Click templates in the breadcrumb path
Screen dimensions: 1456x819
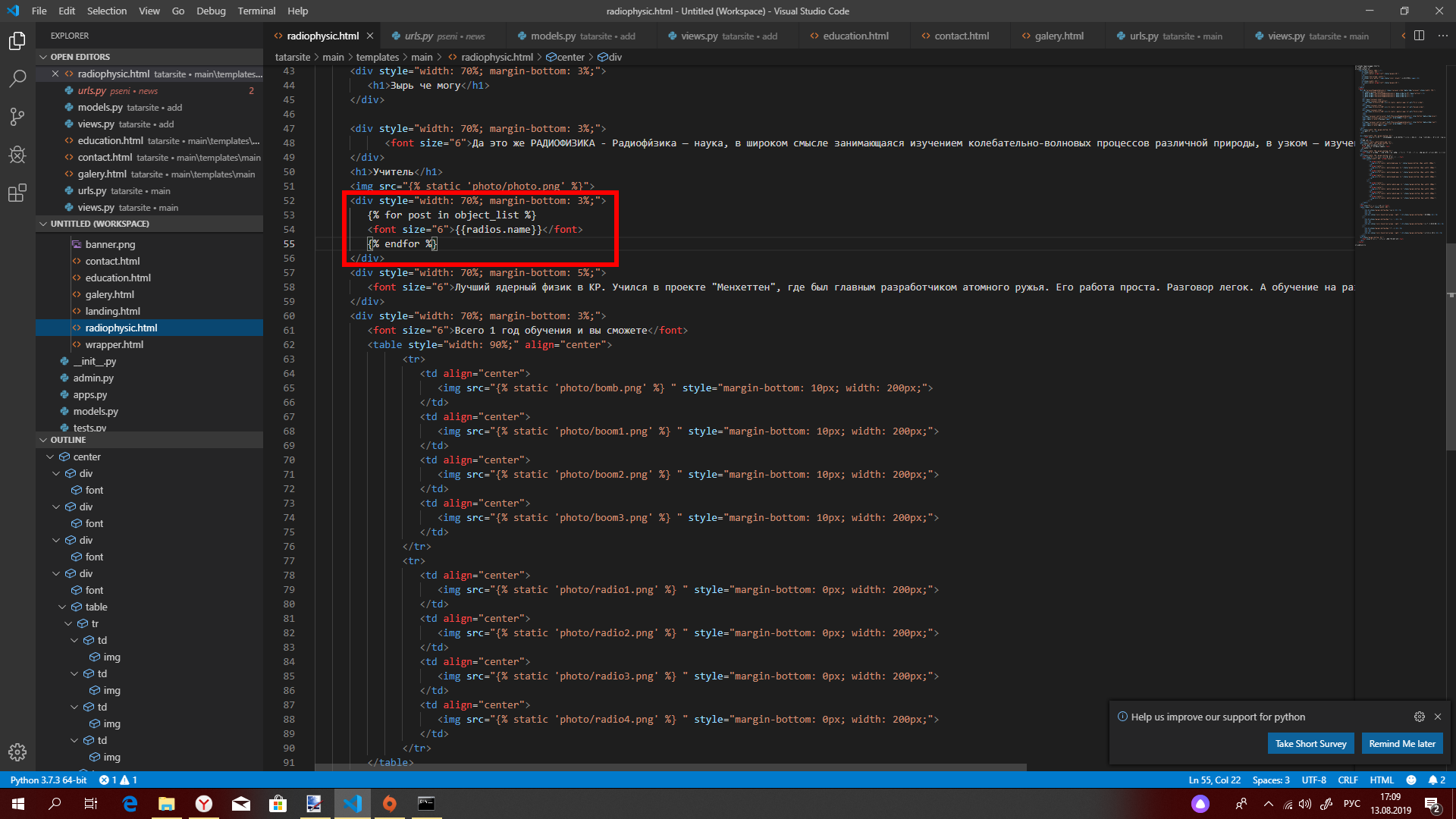point(377,57)
